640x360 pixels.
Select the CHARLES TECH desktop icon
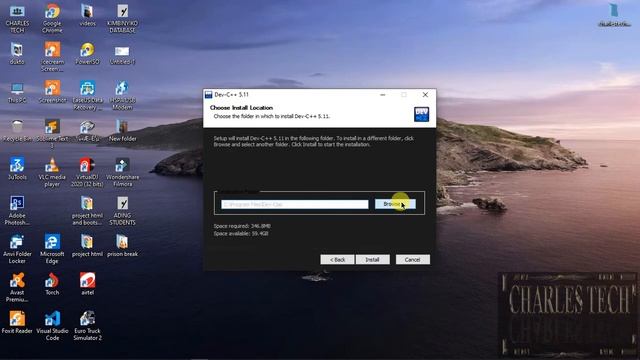click(17, 19)
